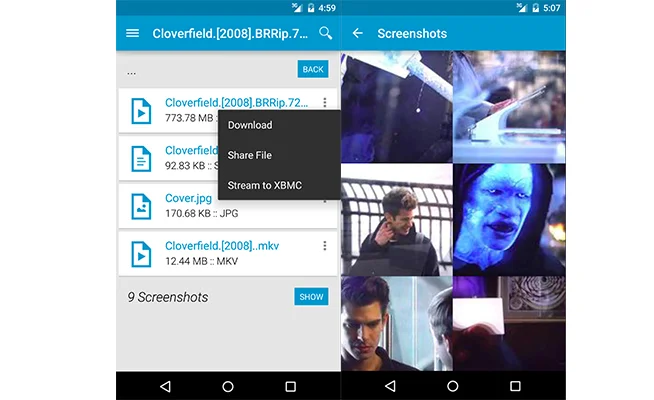
Task: Open the smiling man by fence thumbnail
Action: [397, 219]
